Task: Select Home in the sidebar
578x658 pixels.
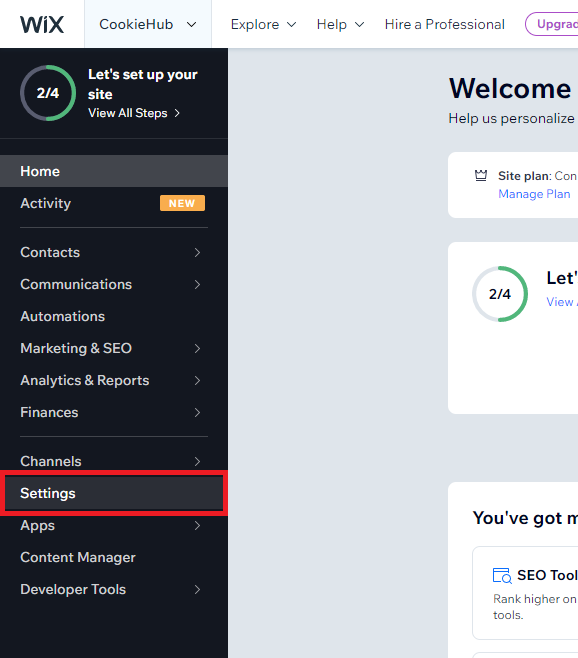Action: (114, 171)
